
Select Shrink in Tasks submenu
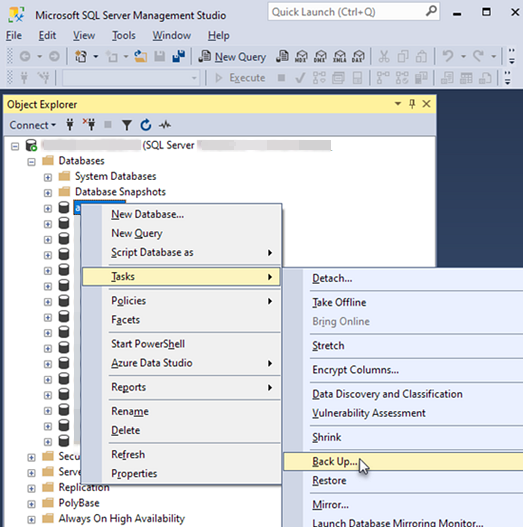click(403, 437)
